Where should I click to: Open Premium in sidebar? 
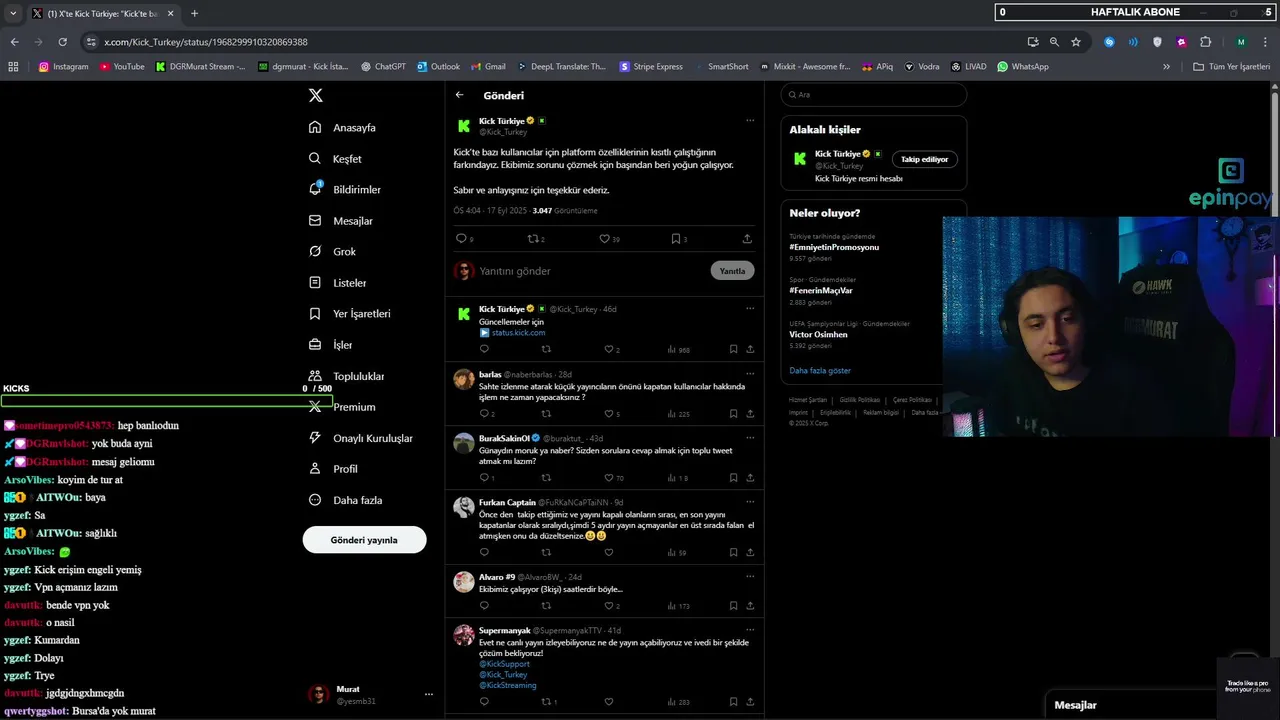click(x=341, y=407)
